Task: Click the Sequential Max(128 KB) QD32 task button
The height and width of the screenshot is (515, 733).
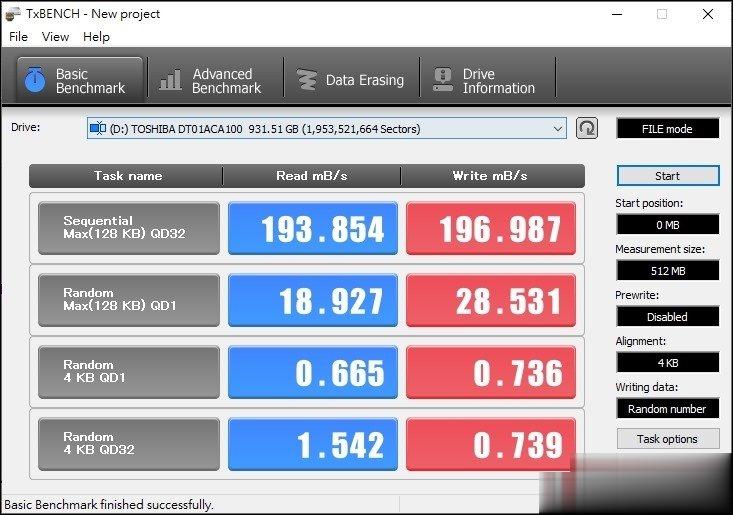Action: (x=129, y=228)
